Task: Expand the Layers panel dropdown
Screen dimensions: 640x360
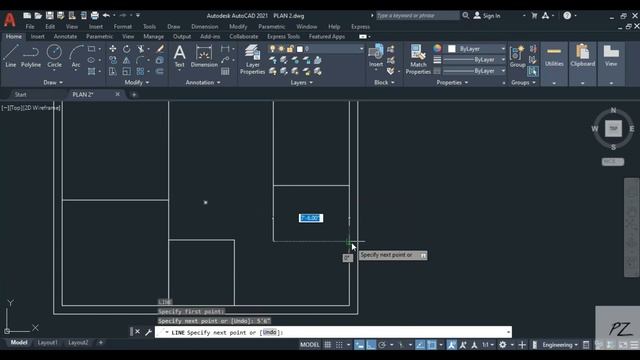Action: tap(302, 82)
